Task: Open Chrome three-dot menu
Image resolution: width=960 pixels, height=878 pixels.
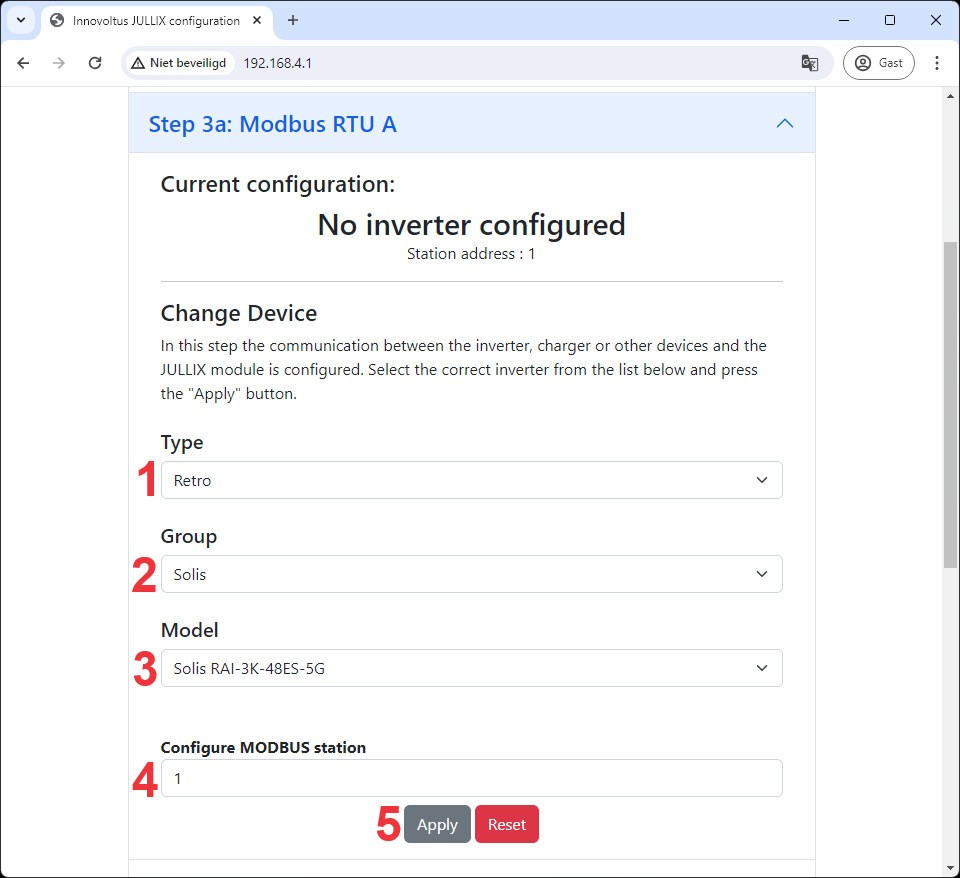Action: (937, 63)
